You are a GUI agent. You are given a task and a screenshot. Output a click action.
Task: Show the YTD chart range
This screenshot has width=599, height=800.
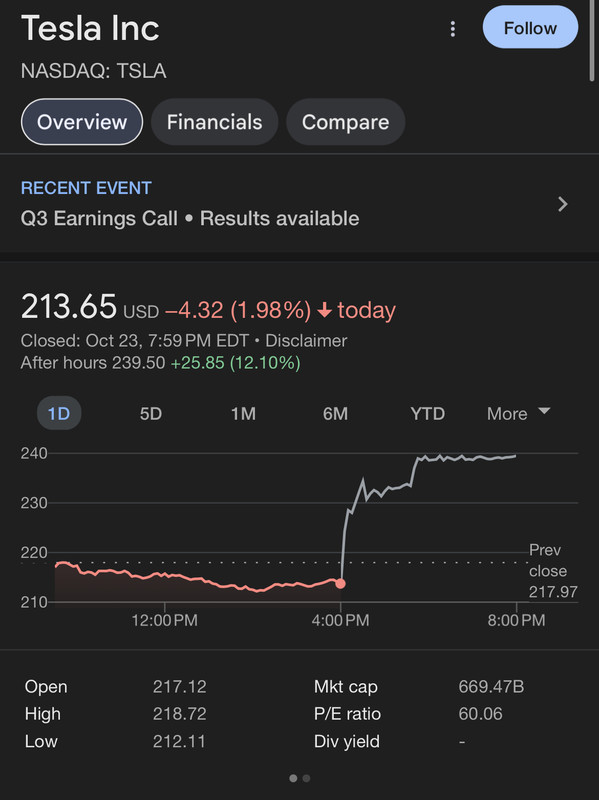[428, 413]
